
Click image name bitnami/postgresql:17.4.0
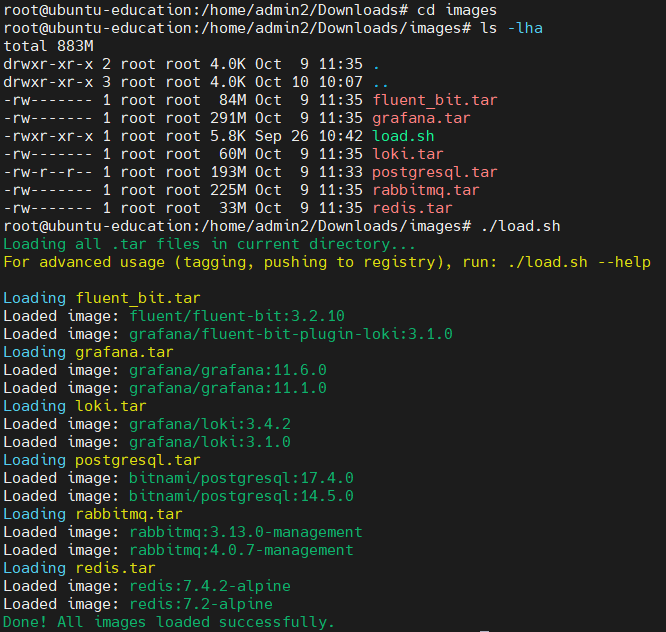[240, 478]
